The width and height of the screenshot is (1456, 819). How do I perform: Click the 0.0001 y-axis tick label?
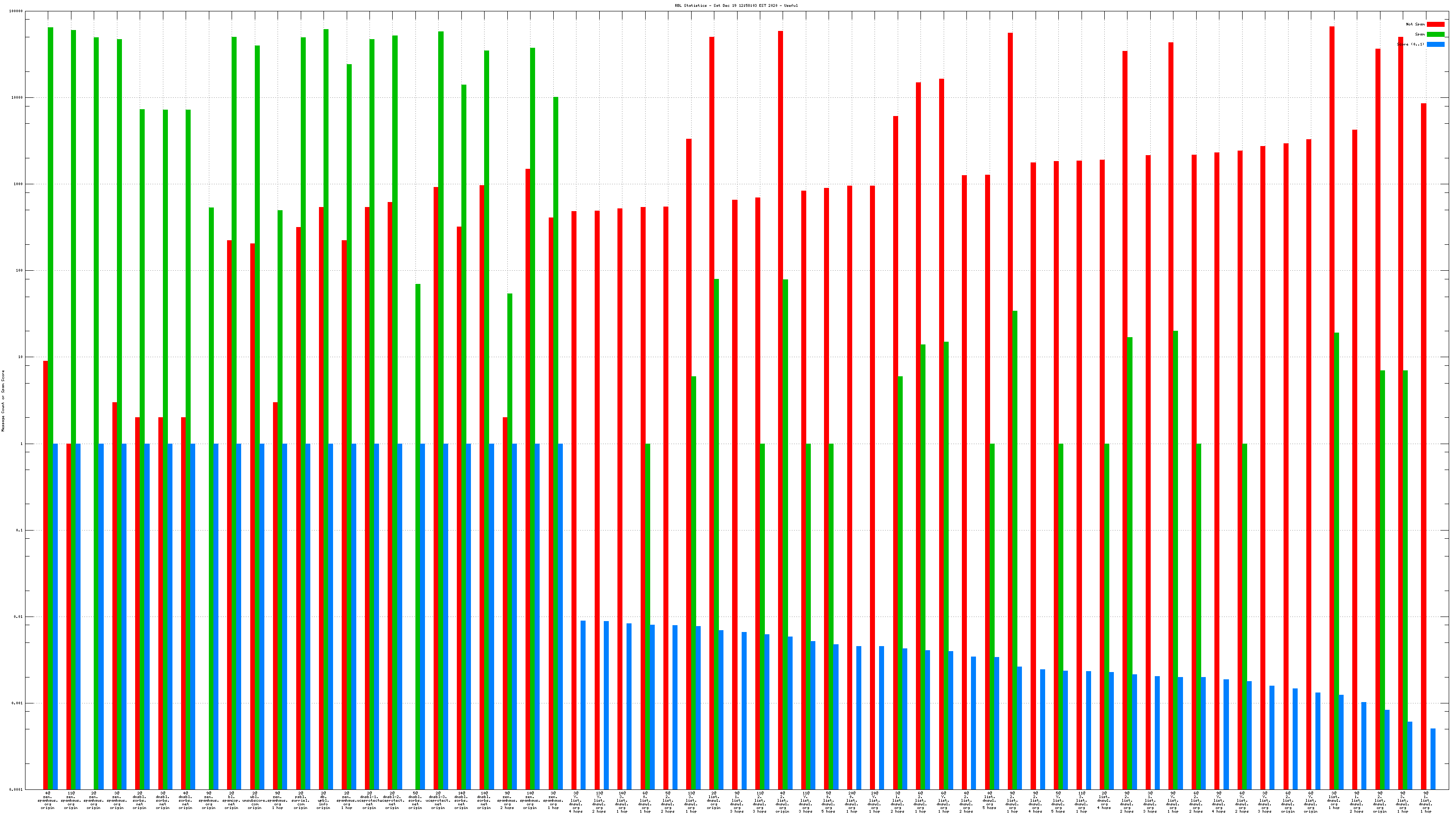(16, 789)
